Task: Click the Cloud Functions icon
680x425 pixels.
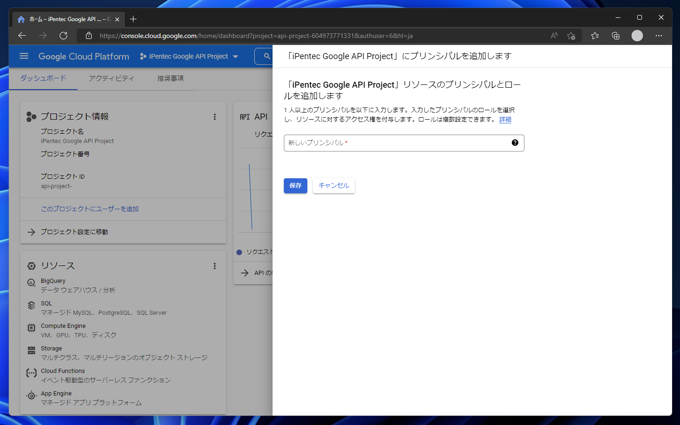Action: 31,373
